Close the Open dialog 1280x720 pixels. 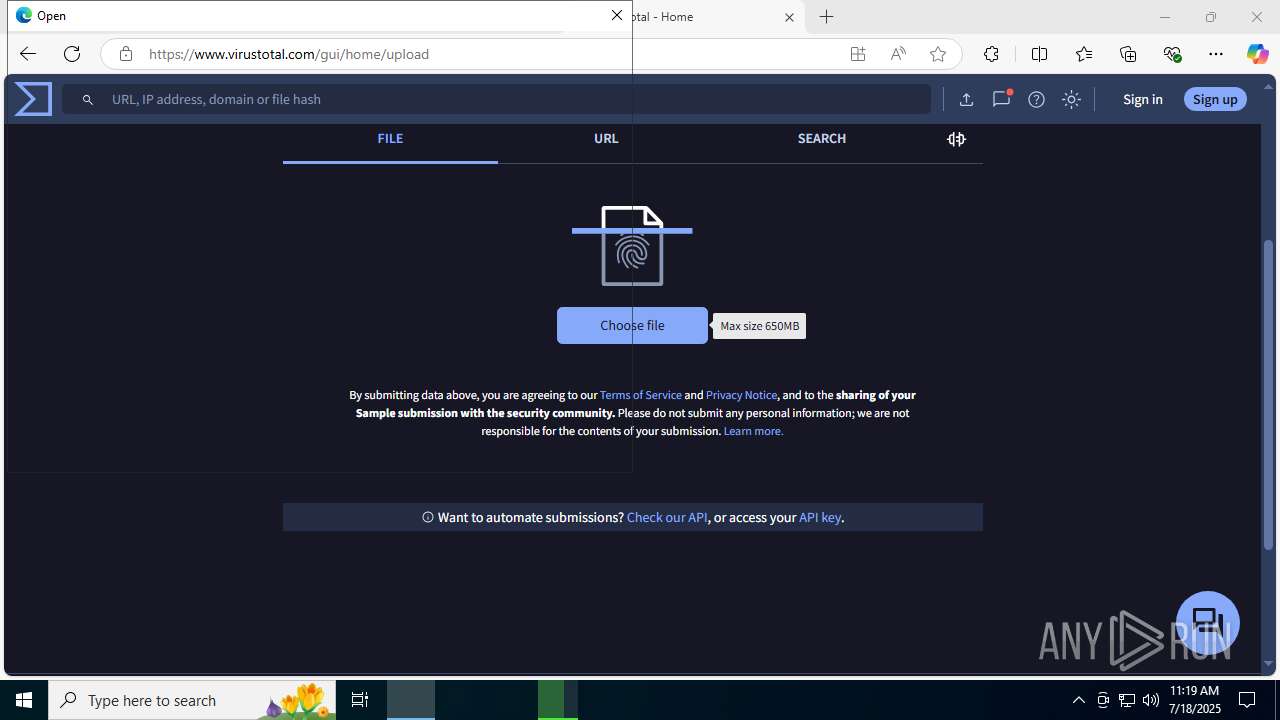617,15
